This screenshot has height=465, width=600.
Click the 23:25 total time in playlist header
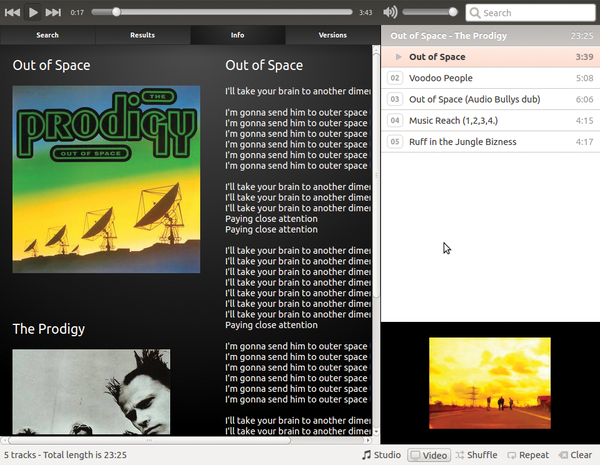(582, 36)
